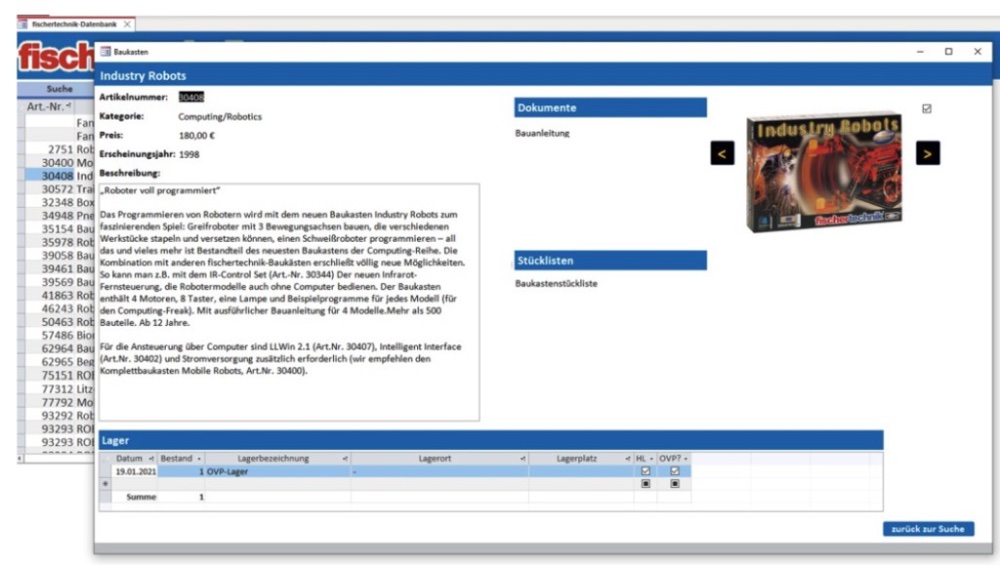1000x566 pixels.
Task: Click the Artikelnummer field showing 30408
Action: click(x=191, y=97)
